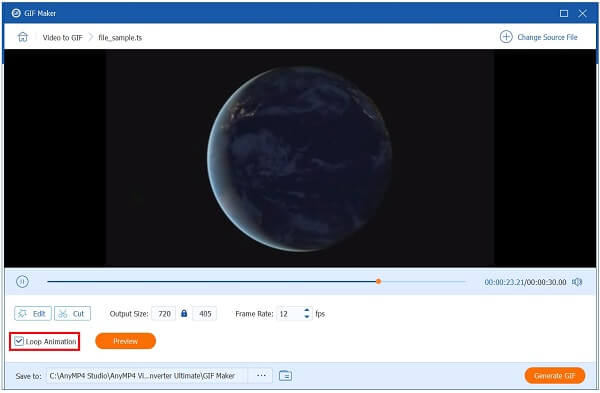Click the output width field 720
The image size is (600, 393).
pos(164,313)
